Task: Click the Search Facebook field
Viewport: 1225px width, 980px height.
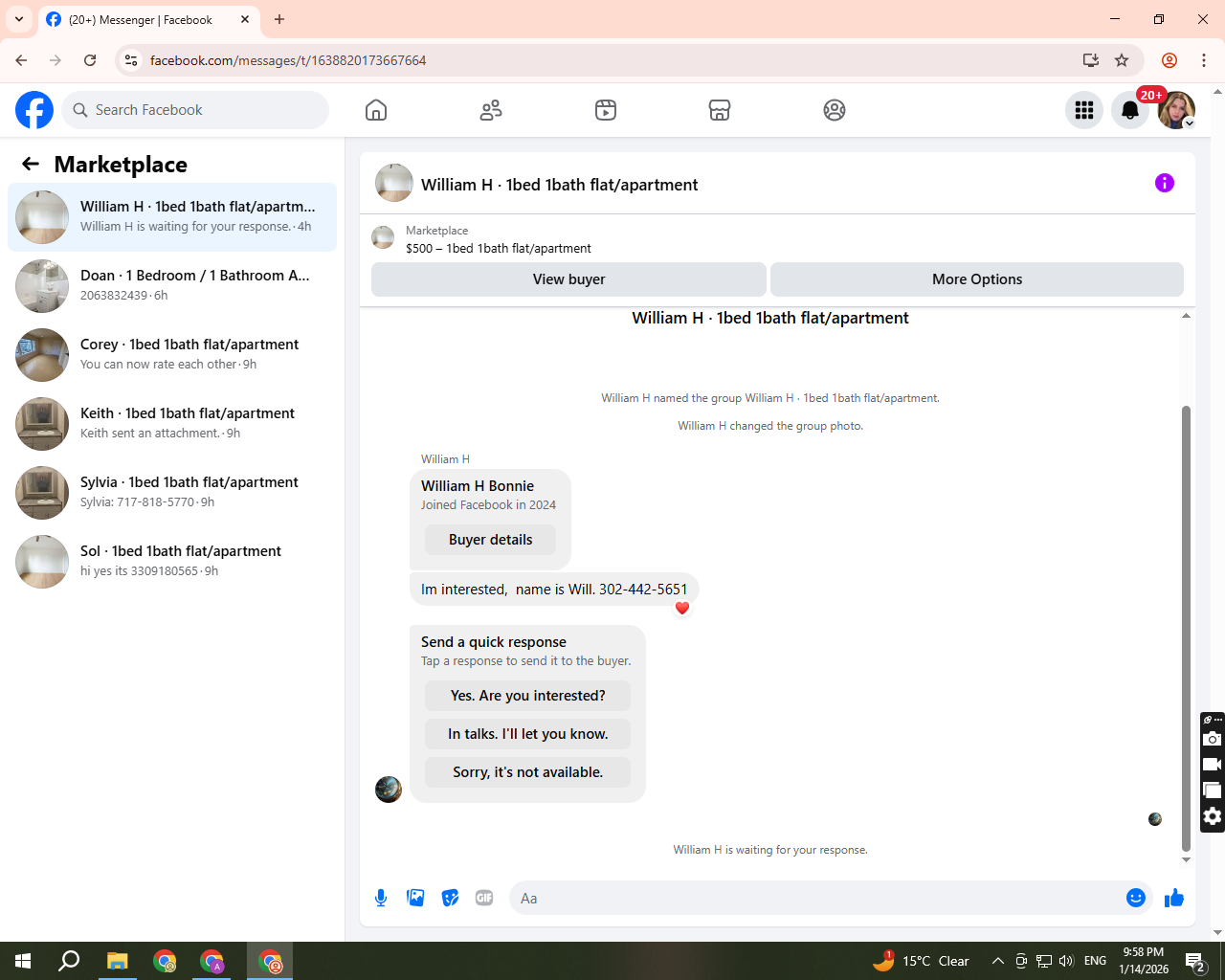Action: 195,110
